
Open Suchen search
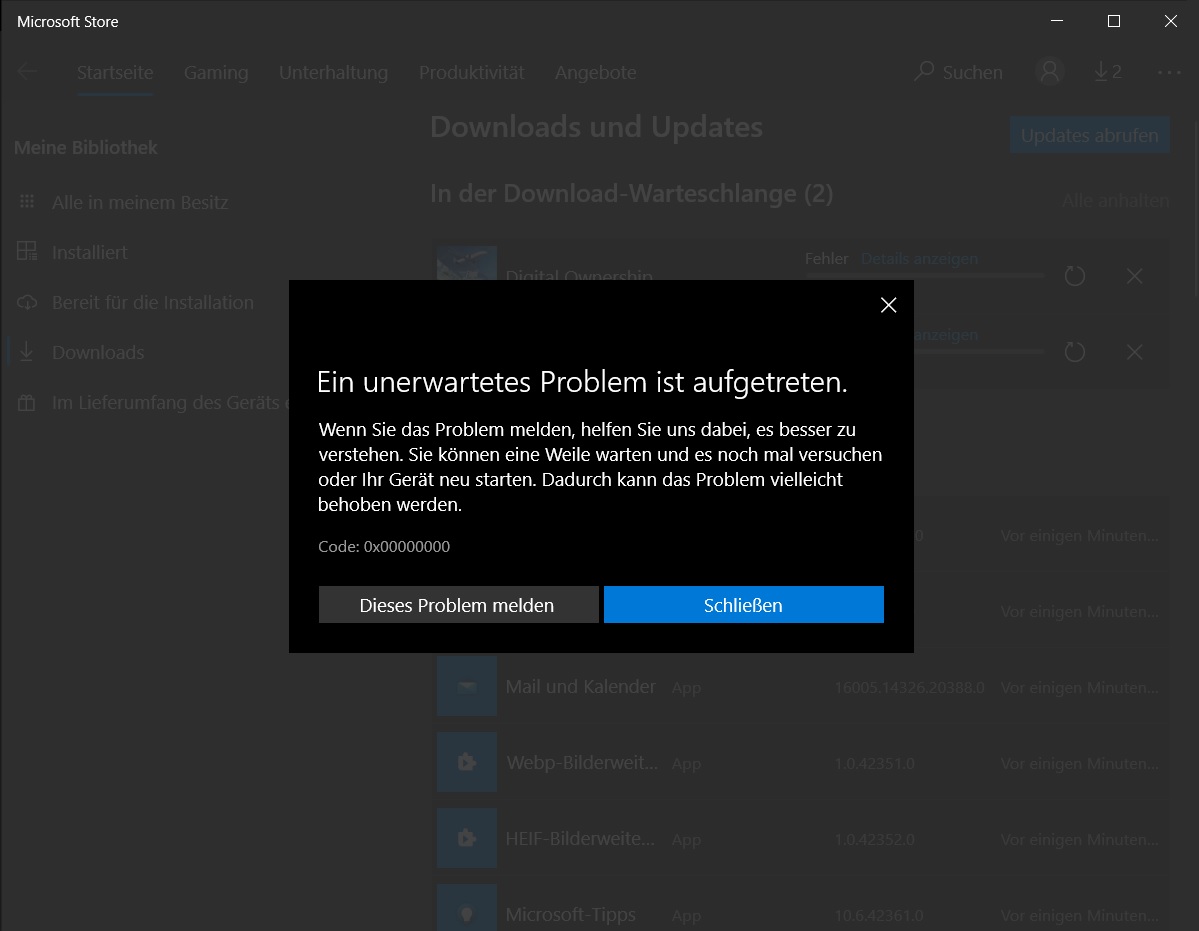958,73
